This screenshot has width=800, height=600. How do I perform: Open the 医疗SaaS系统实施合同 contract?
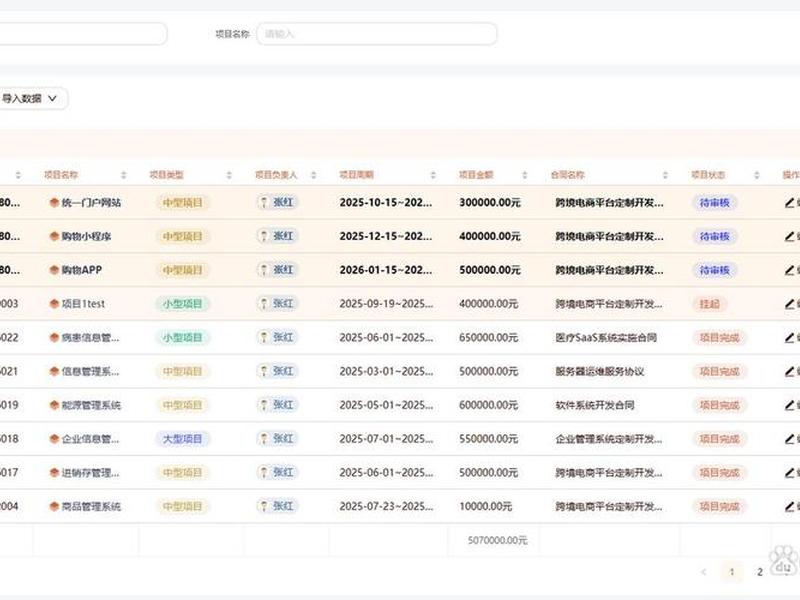coord(606,337)
